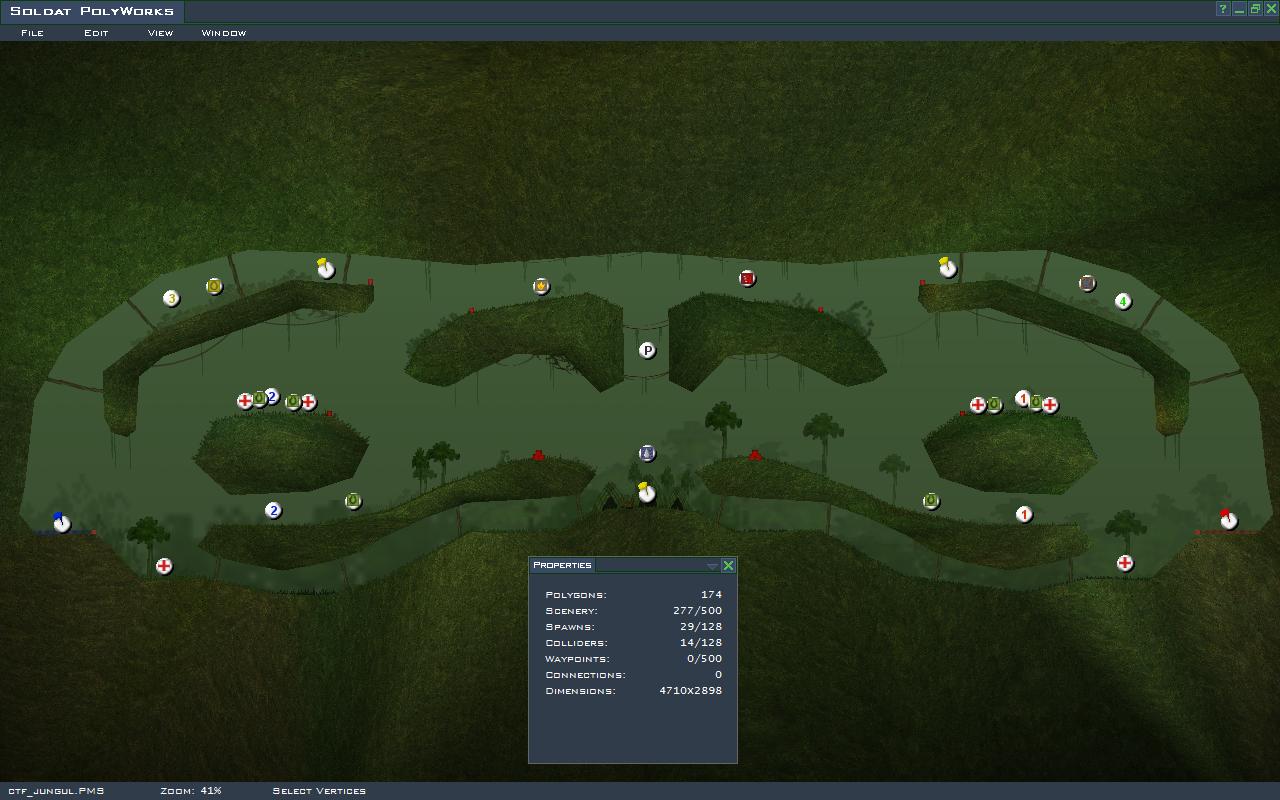Select the bluish cluster icon at map center

[647, 453]
